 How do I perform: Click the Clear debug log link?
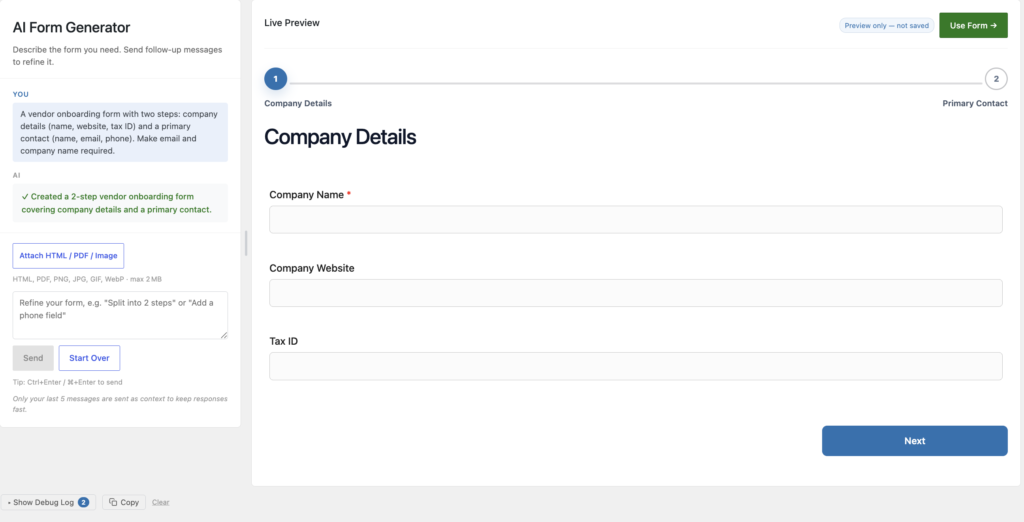click(161, 502)
